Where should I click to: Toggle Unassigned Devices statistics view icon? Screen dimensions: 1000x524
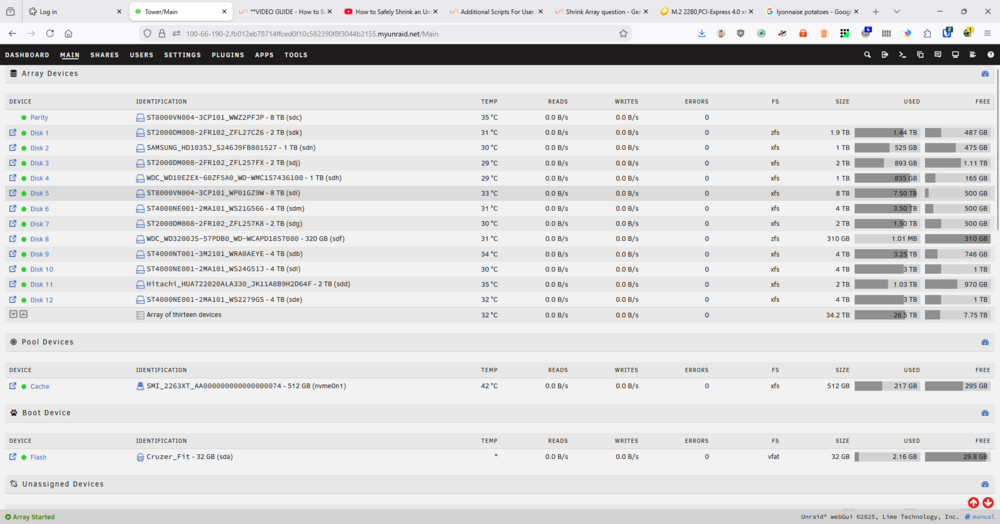(985, 484)
